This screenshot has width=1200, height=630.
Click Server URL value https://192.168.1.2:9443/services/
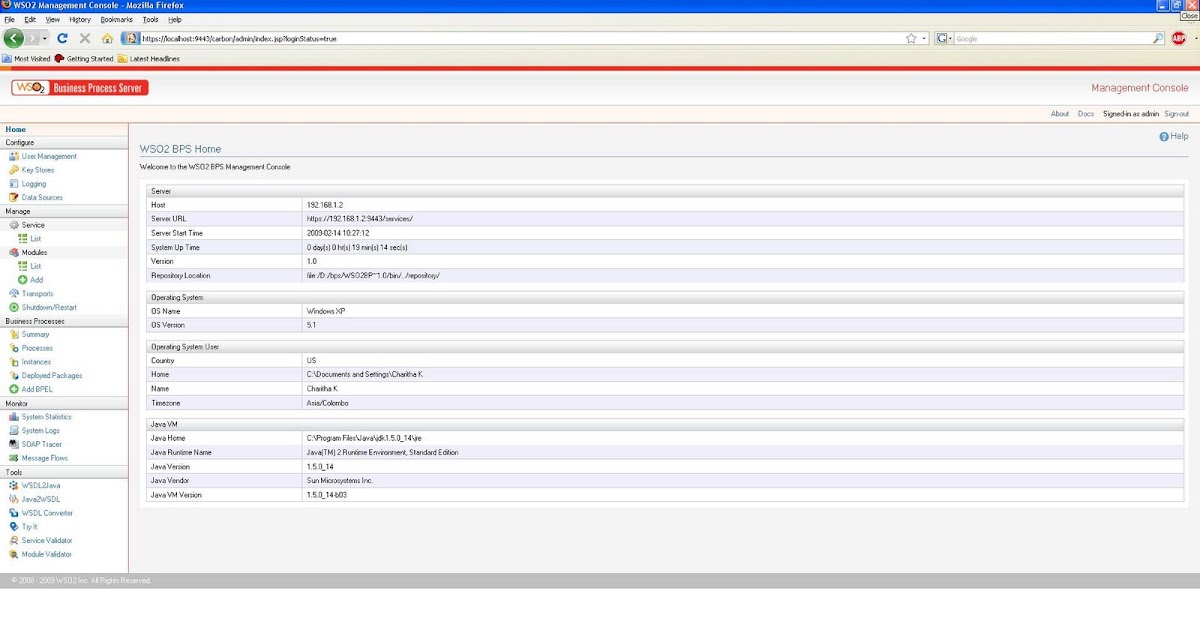[x=360, y=219]
